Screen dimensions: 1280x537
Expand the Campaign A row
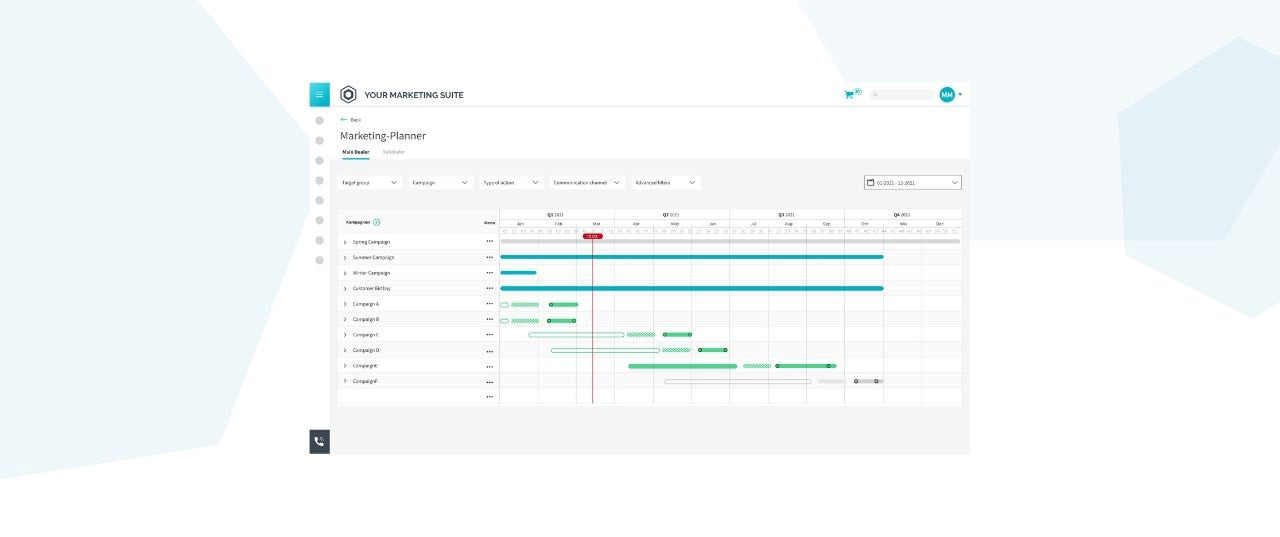tap(345, 304)
